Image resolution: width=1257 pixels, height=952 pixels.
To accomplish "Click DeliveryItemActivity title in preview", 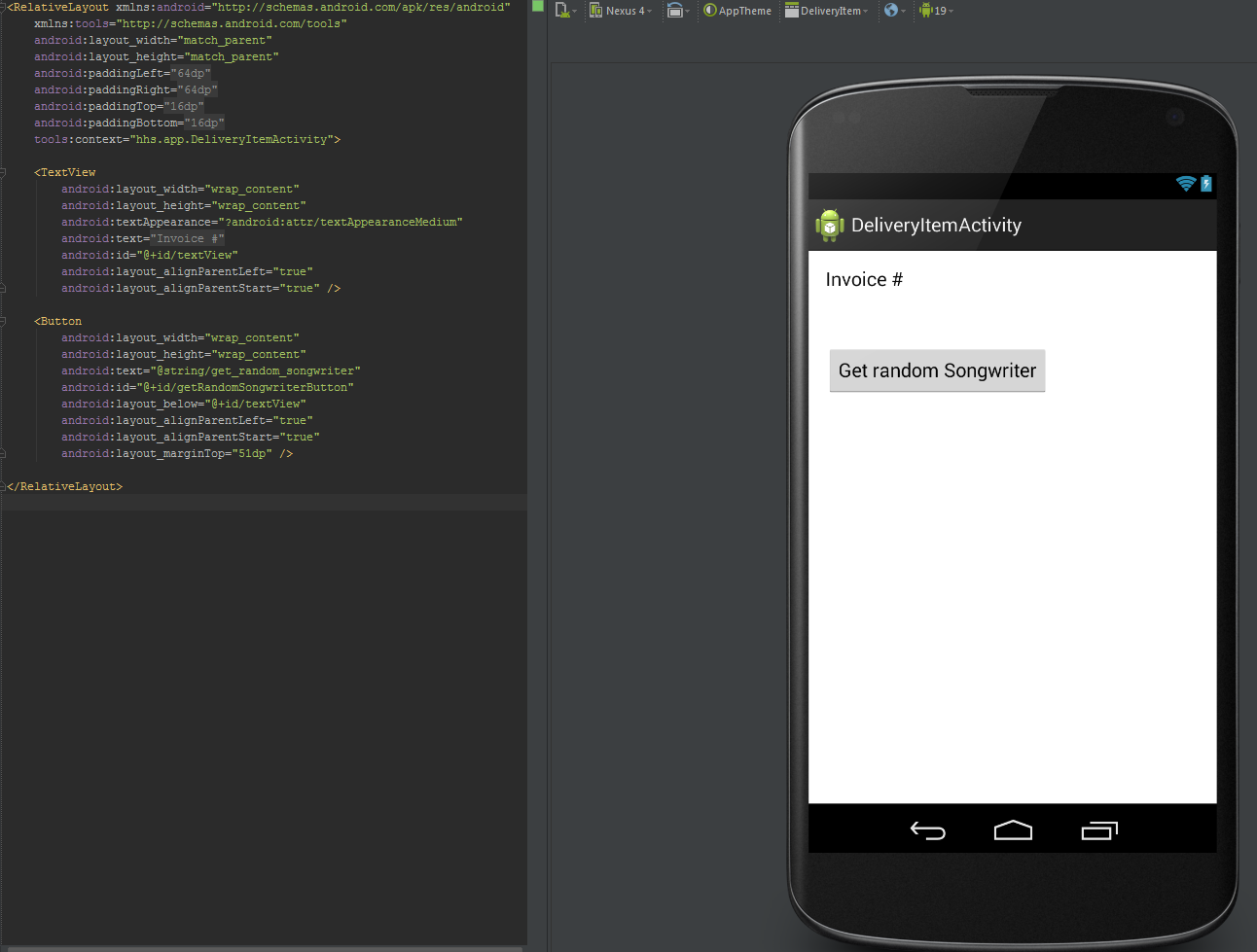I will (936, 226).
